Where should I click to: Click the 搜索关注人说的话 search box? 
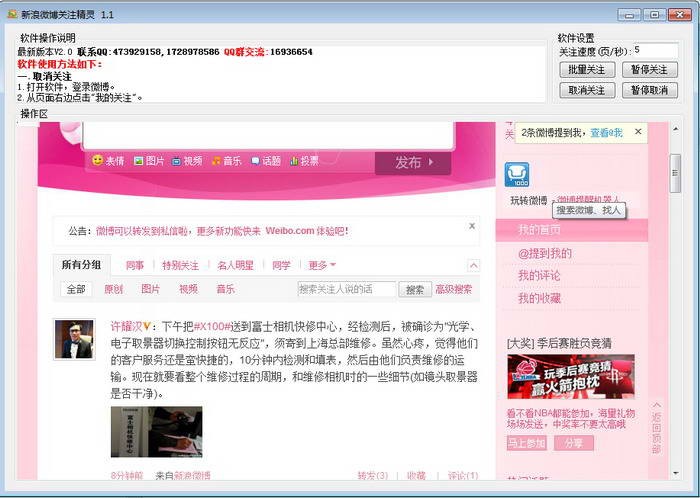346,289
